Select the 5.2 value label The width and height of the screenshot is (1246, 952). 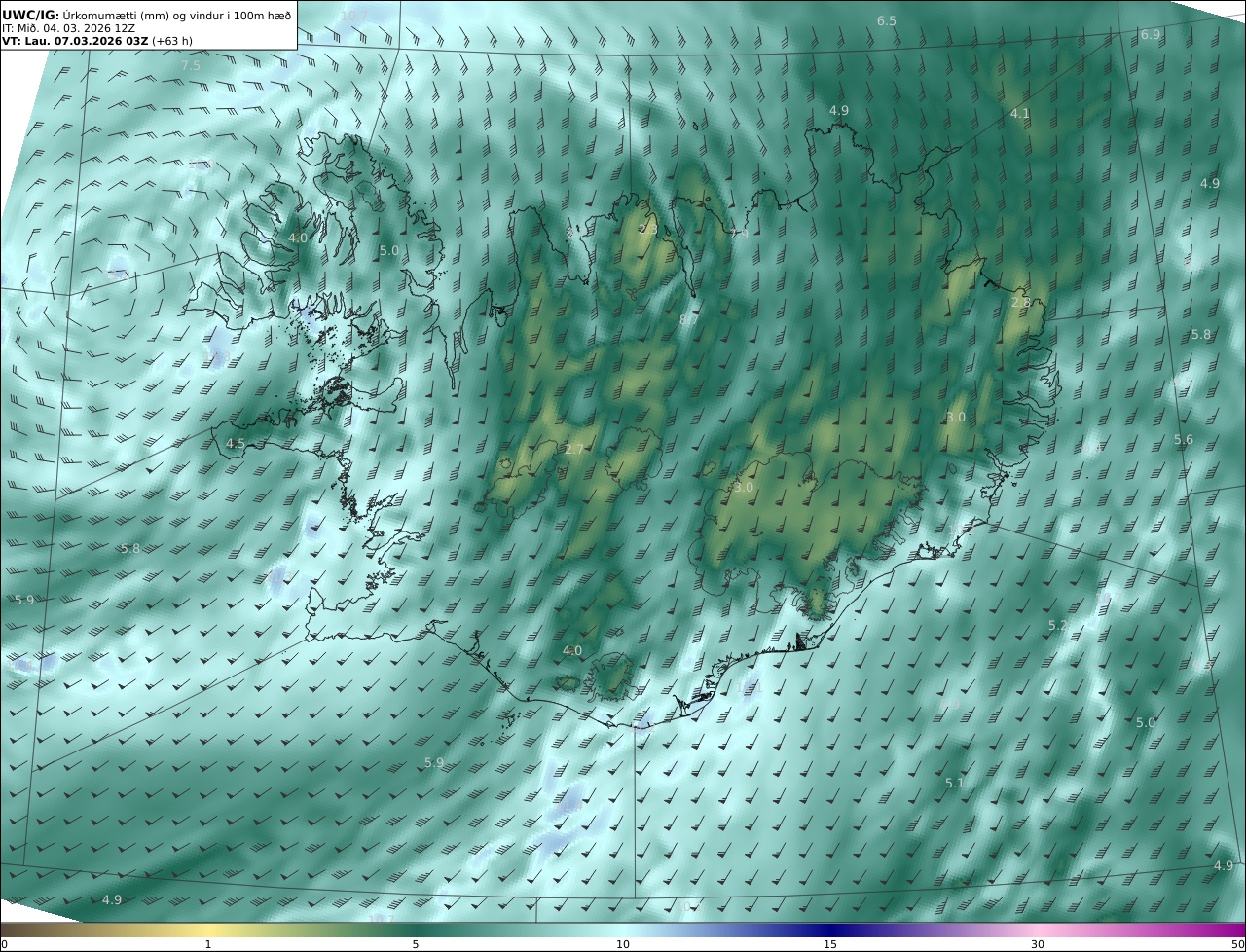tap(1058, 625)
